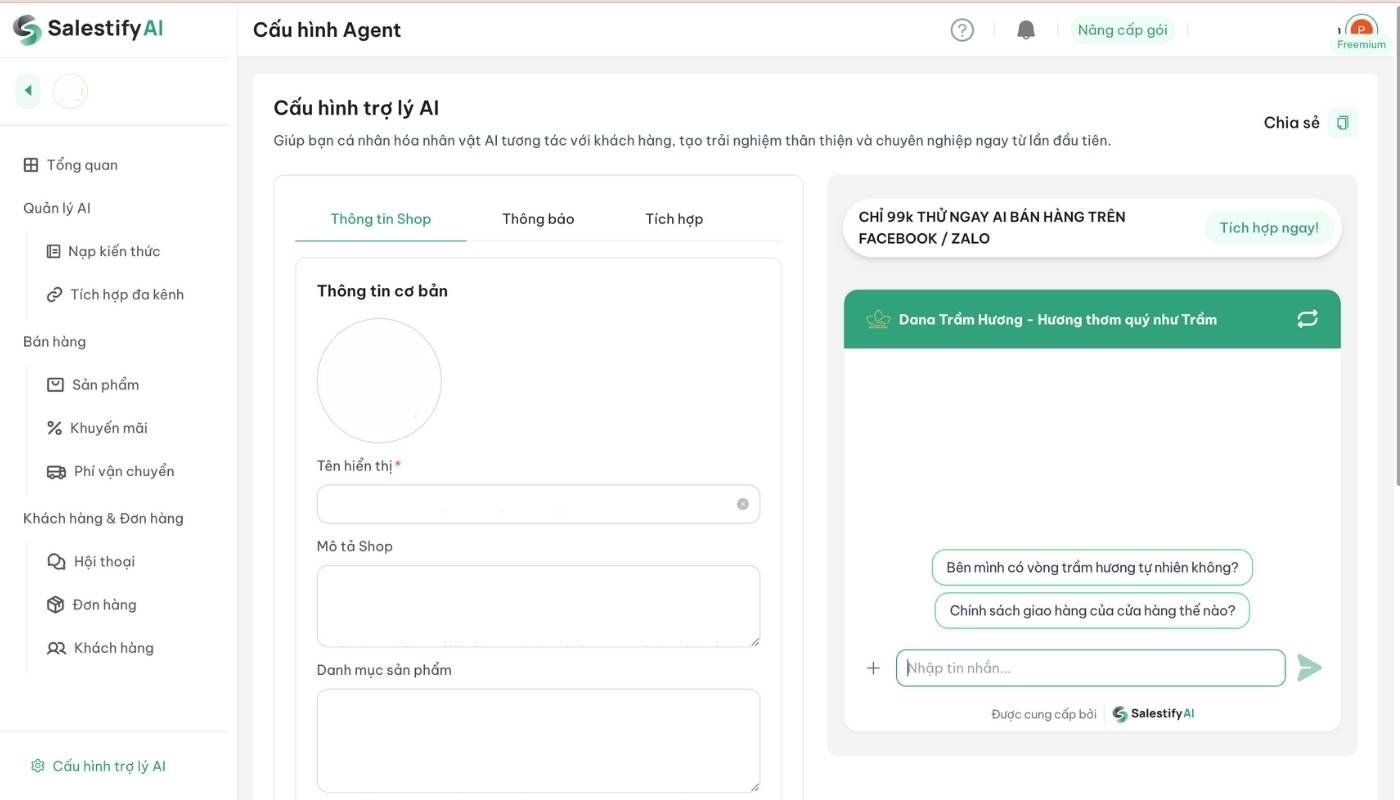Open settings via the Cấu hình trợ lý AI gear
The height and width of the screenshot is (800, 1400).
coord(97,764)
